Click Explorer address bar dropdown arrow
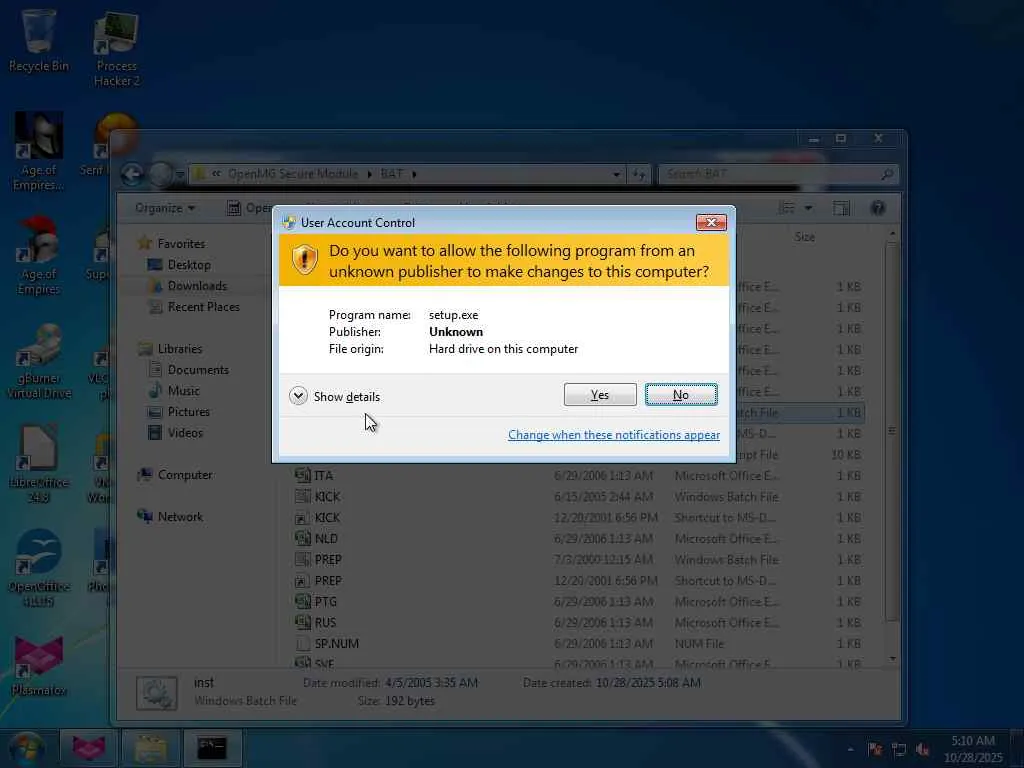This screenshot has width=1024, height=768. pyautogui.click(x=616, y=174)
